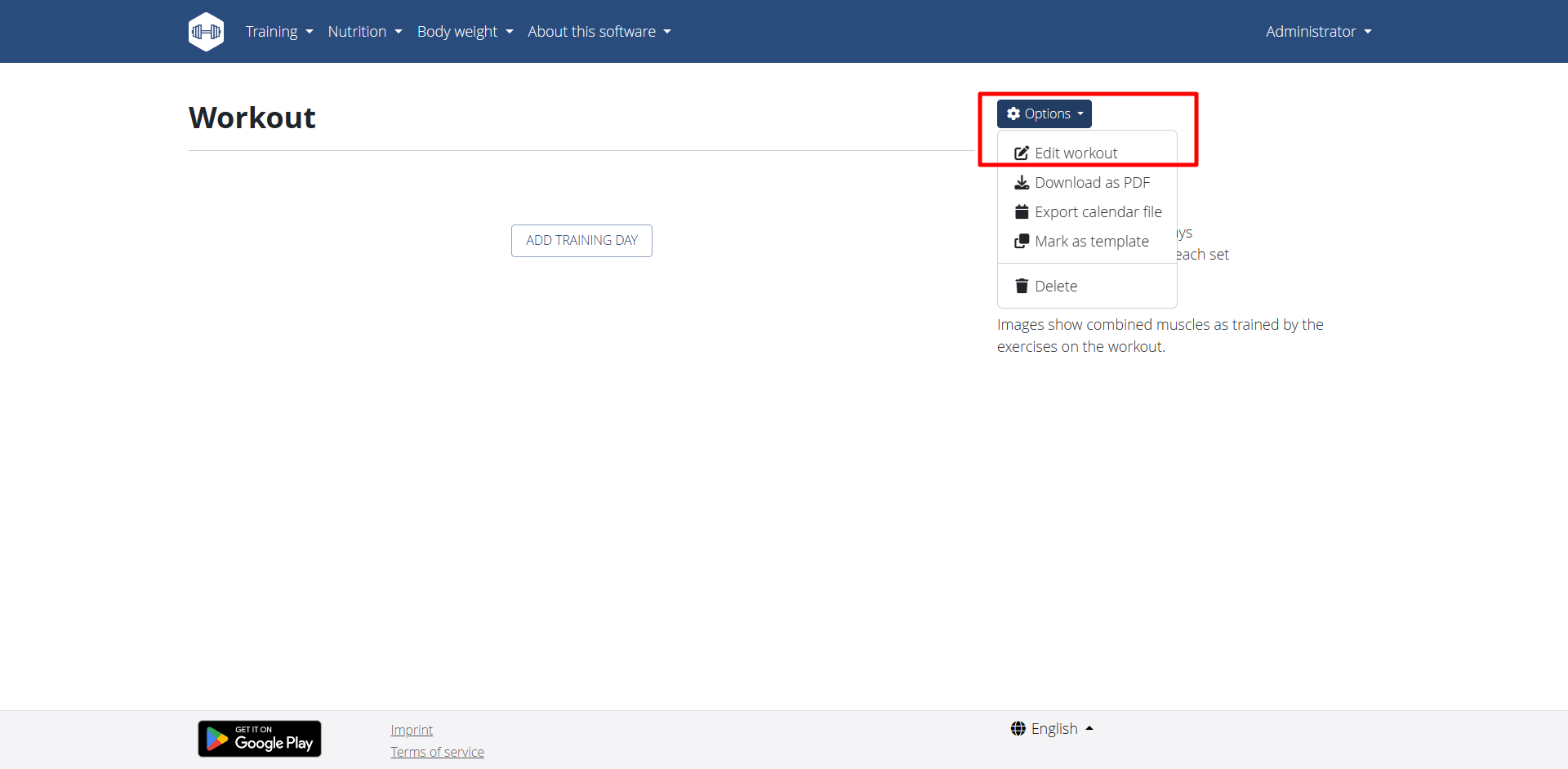
Task: Click the pencil icon beside Edit workout
Action: pyautogui.click(x=1021, y=153)
